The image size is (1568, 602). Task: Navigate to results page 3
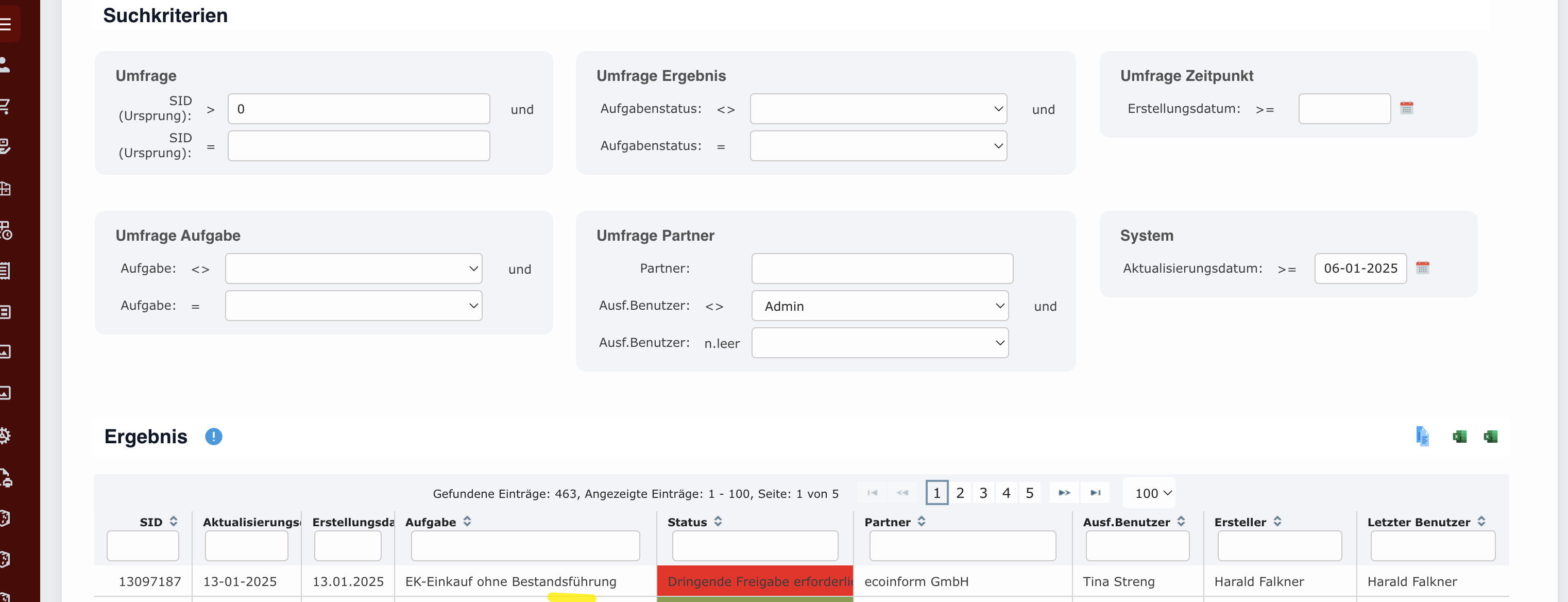(983, 492)
